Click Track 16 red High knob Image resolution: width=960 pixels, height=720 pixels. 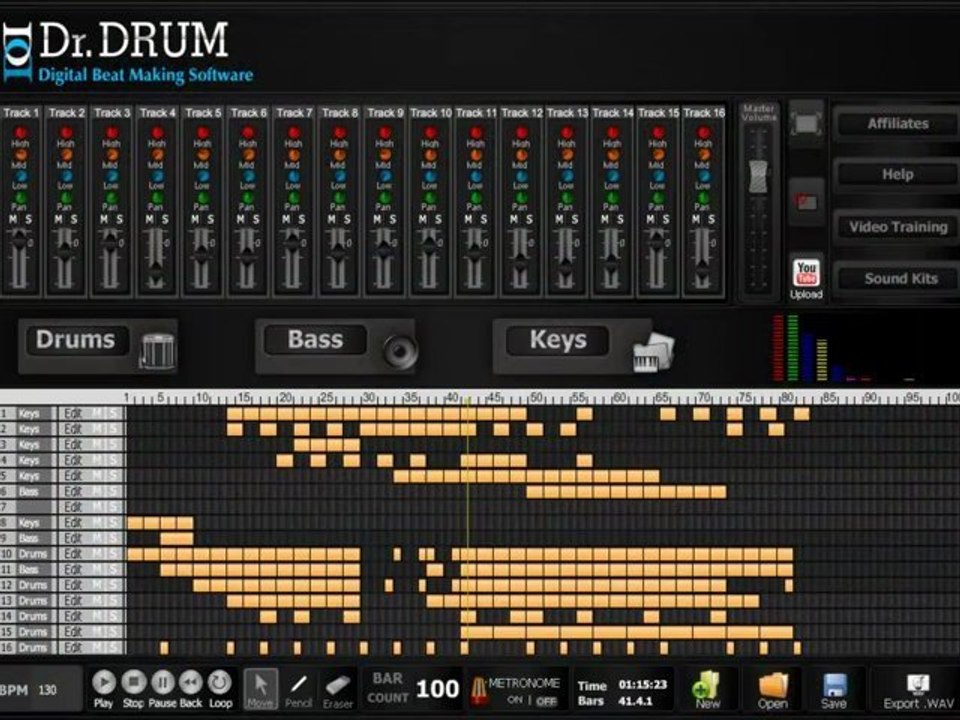pos(703,132)
